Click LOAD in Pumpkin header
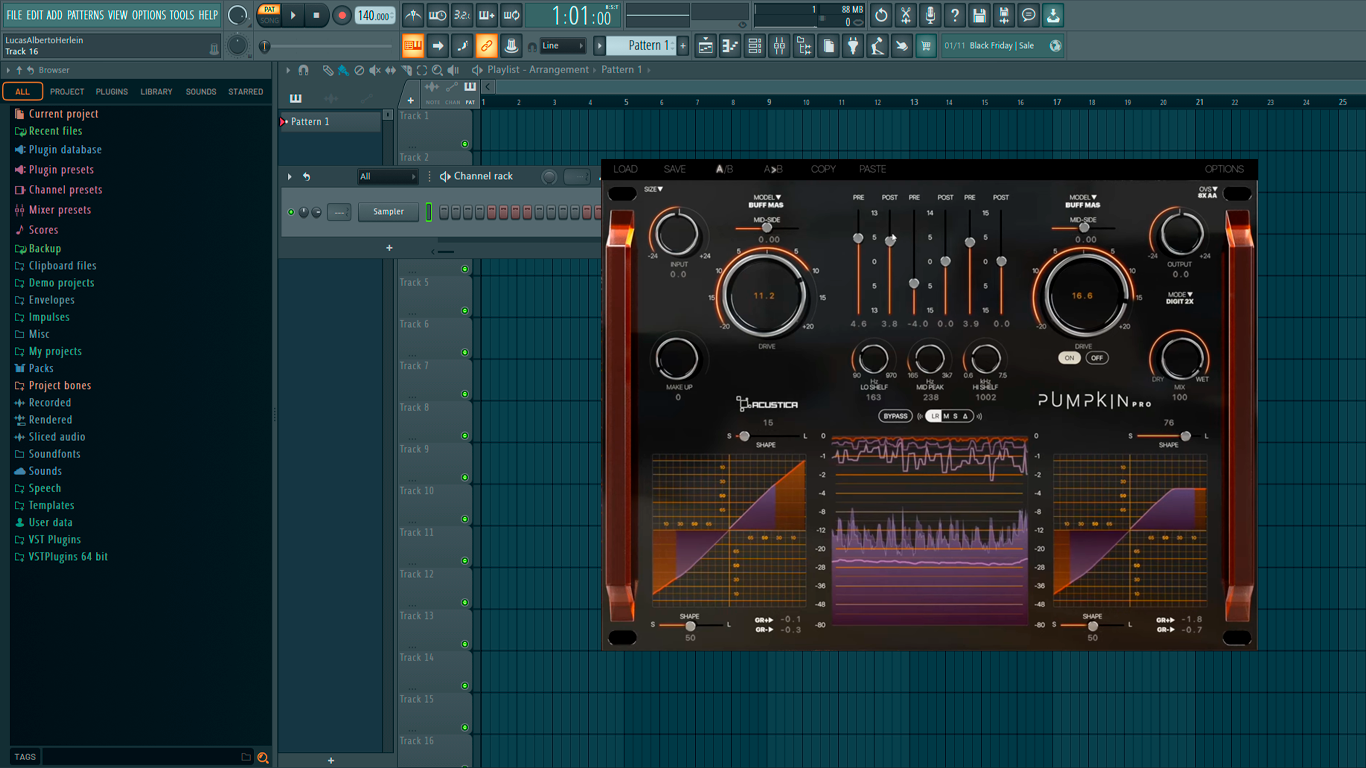Viewport: 1366px width, 768px height. tap(625, 169)
